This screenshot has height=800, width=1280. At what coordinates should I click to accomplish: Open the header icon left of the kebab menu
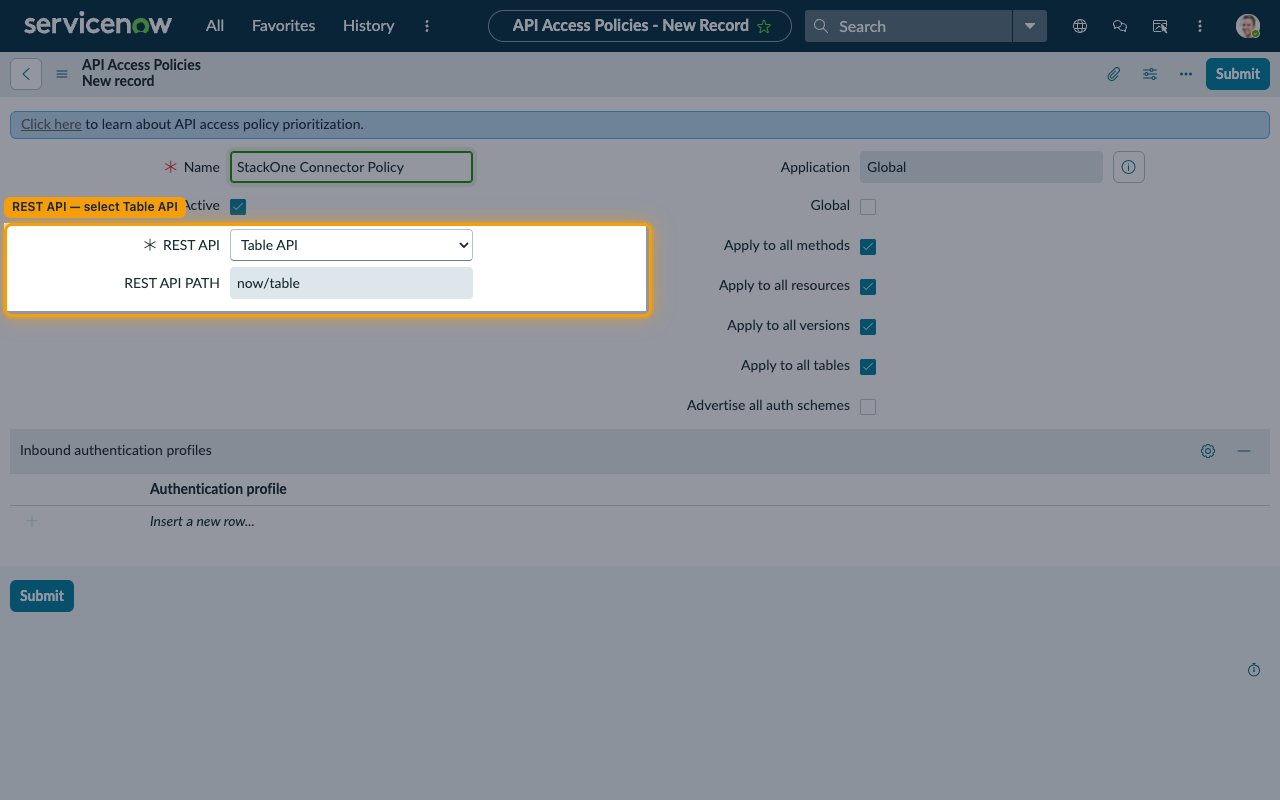1160,27
